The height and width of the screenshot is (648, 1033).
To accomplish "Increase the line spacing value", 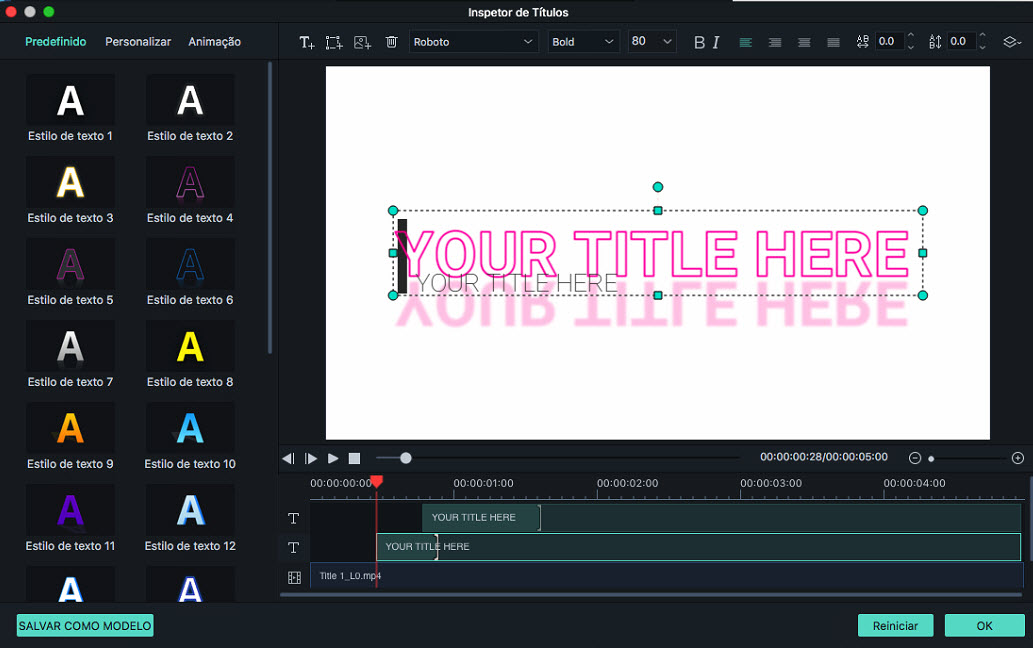I will [x=982, y=36].
